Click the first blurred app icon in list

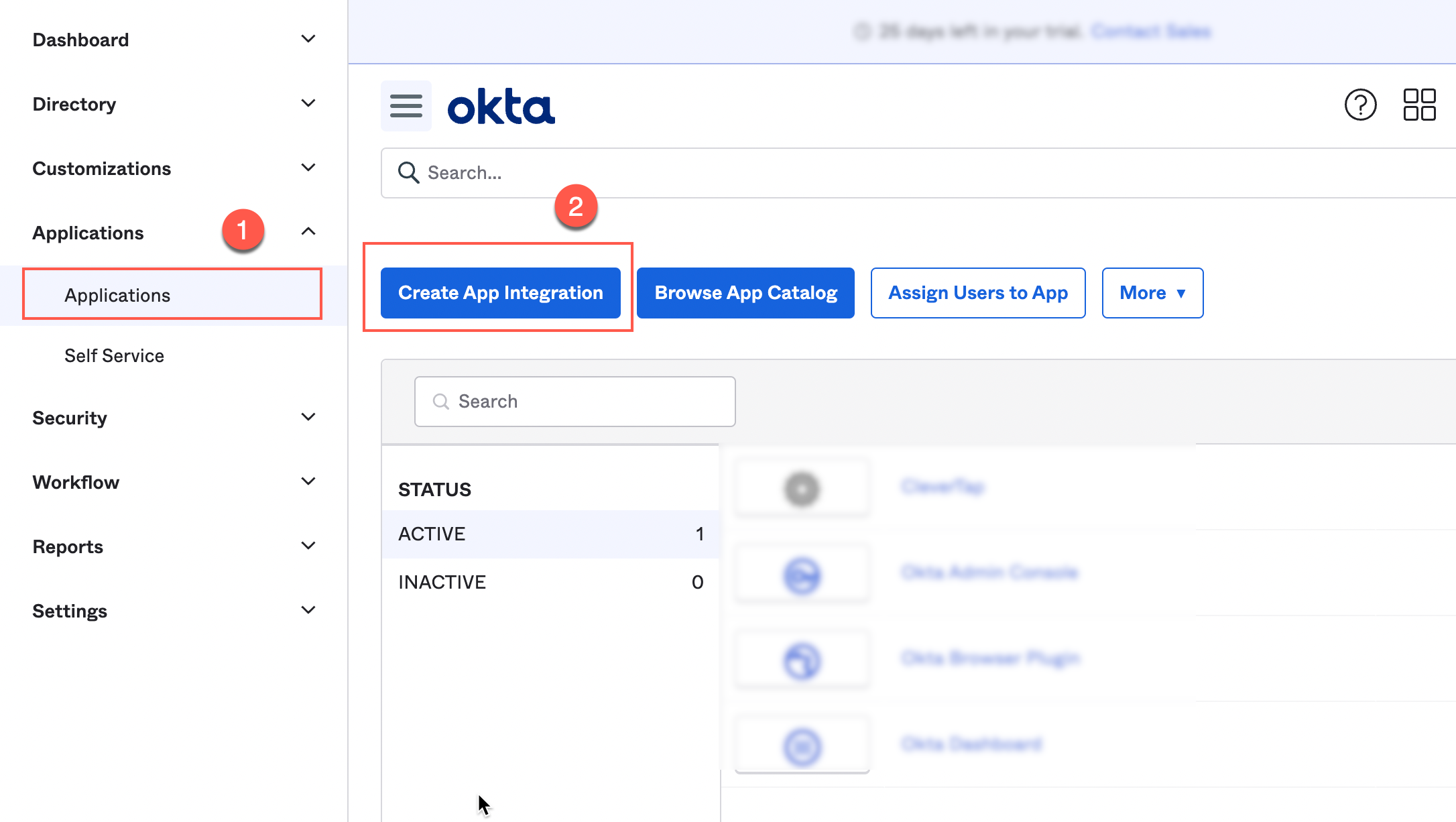pyautogui.click(x=802, y=489)
